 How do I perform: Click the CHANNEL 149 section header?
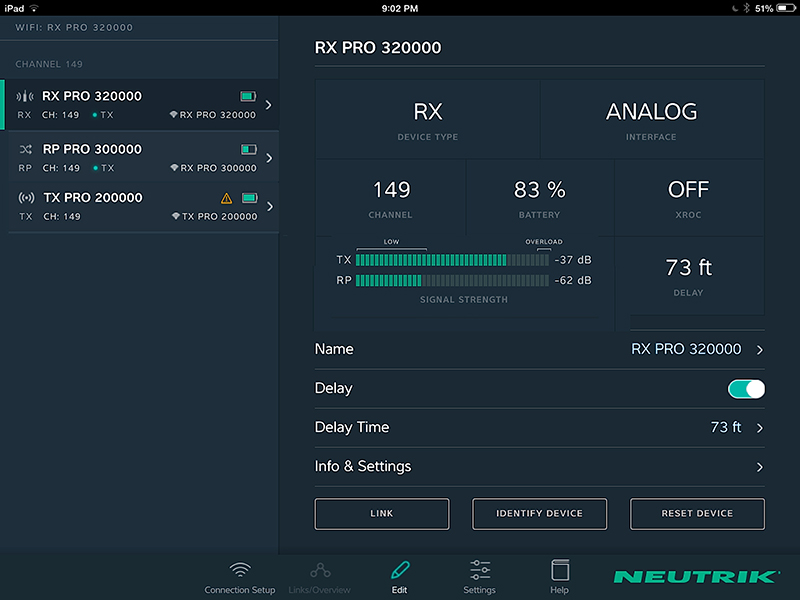click(x=49, y=64)
